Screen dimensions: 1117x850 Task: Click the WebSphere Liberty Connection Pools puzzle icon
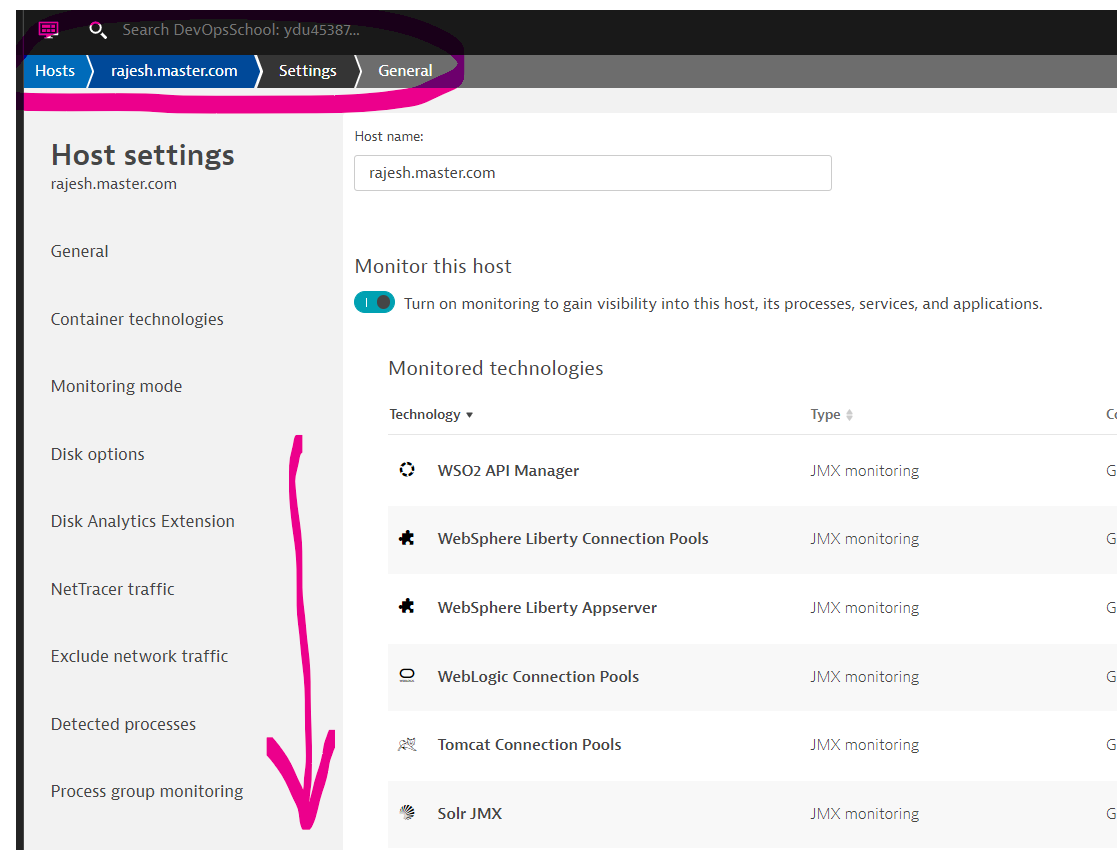[407, 539]
